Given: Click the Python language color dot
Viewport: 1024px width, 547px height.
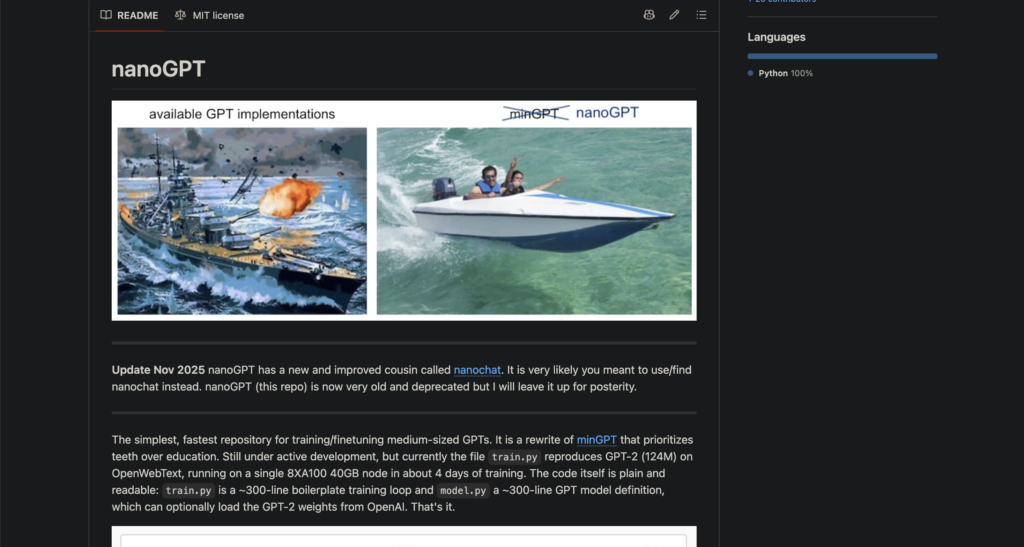Looking at the screenshot, I should [x=750, y=73].
